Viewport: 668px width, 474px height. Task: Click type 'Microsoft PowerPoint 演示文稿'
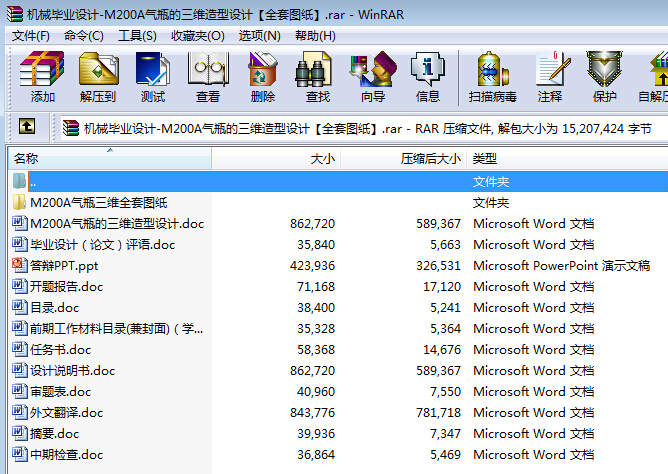pyautogui.click(x=561, y=265)
